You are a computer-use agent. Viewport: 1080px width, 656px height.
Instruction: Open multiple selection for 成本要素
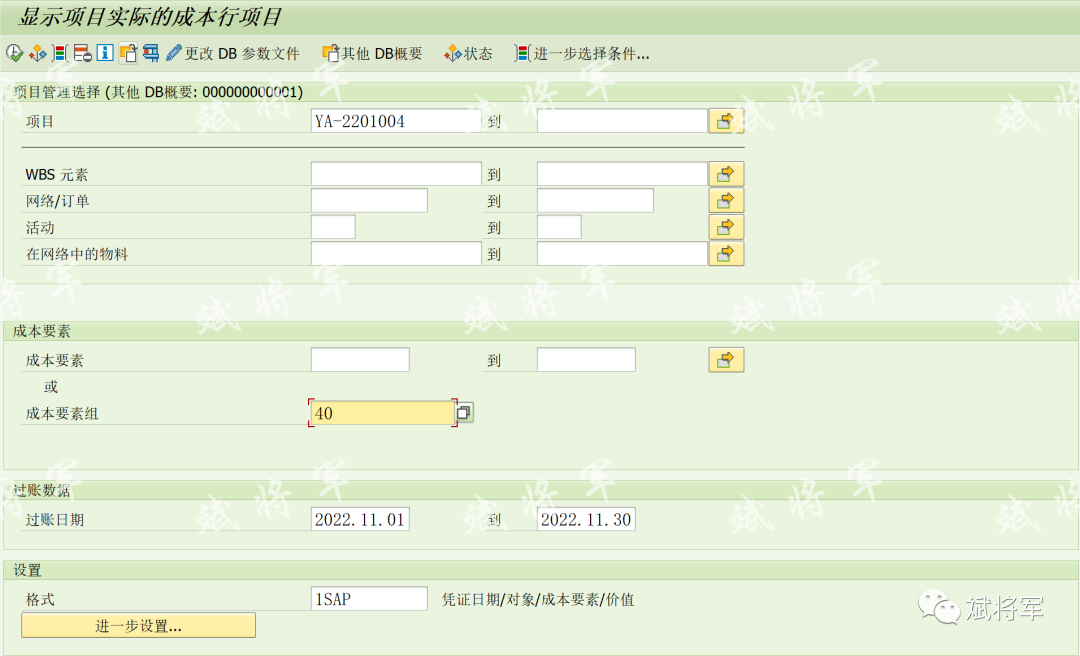[726, 360]
